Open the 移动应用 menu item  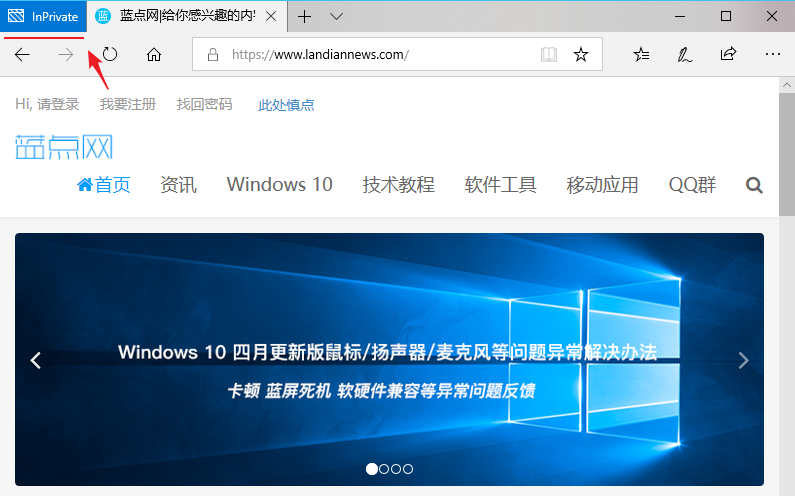[x=602, y=185]
